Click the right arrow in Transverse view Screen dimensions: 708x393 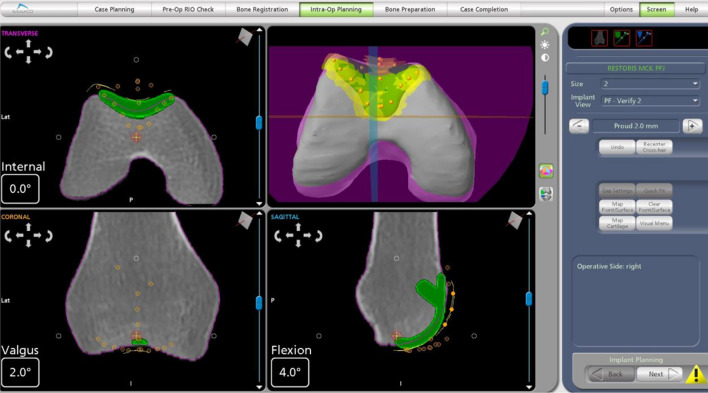coord(37,52)
